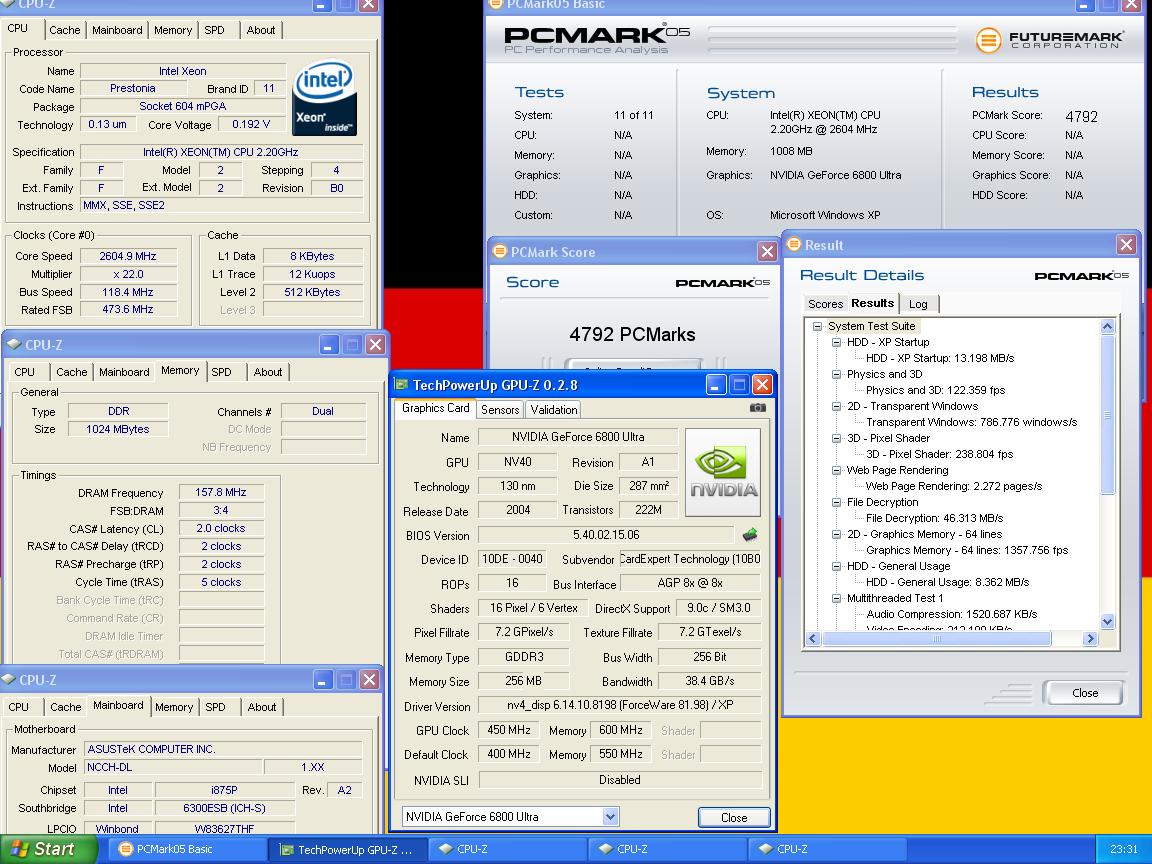Close the PCMark Score window
The height and width of the screenshot is (864, 1152).
click(x=767, y=252)
